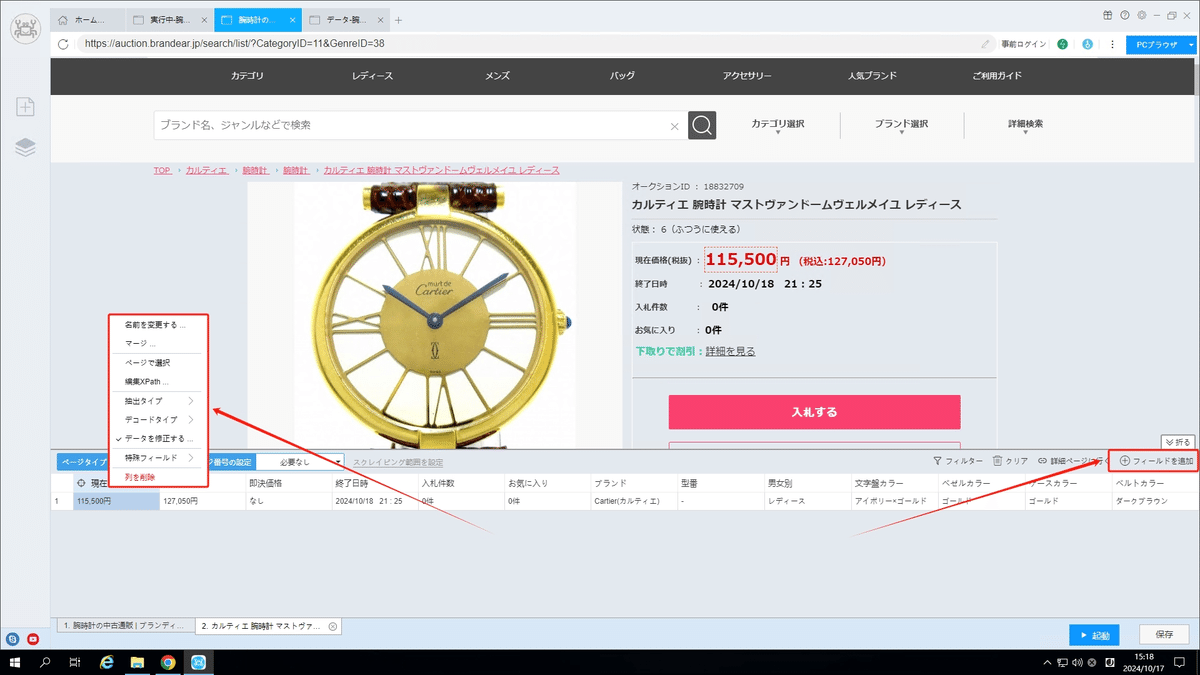This screenshot has height=675, width=1200.
Task: Open File Explorer from the taskbar
Action: click(x=137, y=662)
